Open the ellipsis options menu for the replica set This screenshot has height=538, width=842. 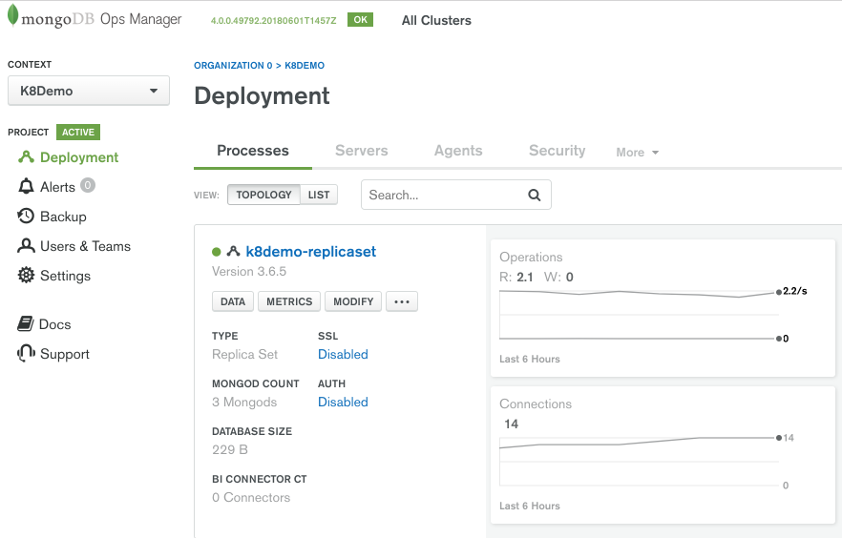(402, 301)
